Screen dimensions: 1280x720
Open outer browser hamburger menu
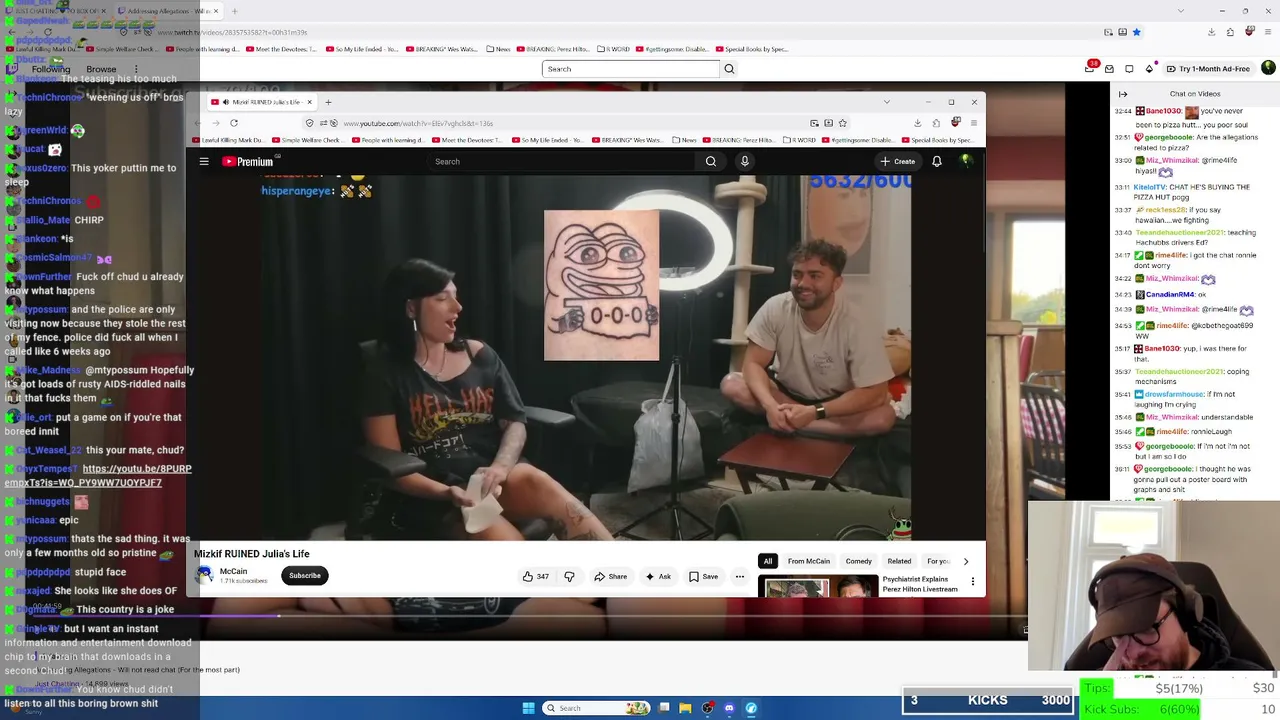1268,32
